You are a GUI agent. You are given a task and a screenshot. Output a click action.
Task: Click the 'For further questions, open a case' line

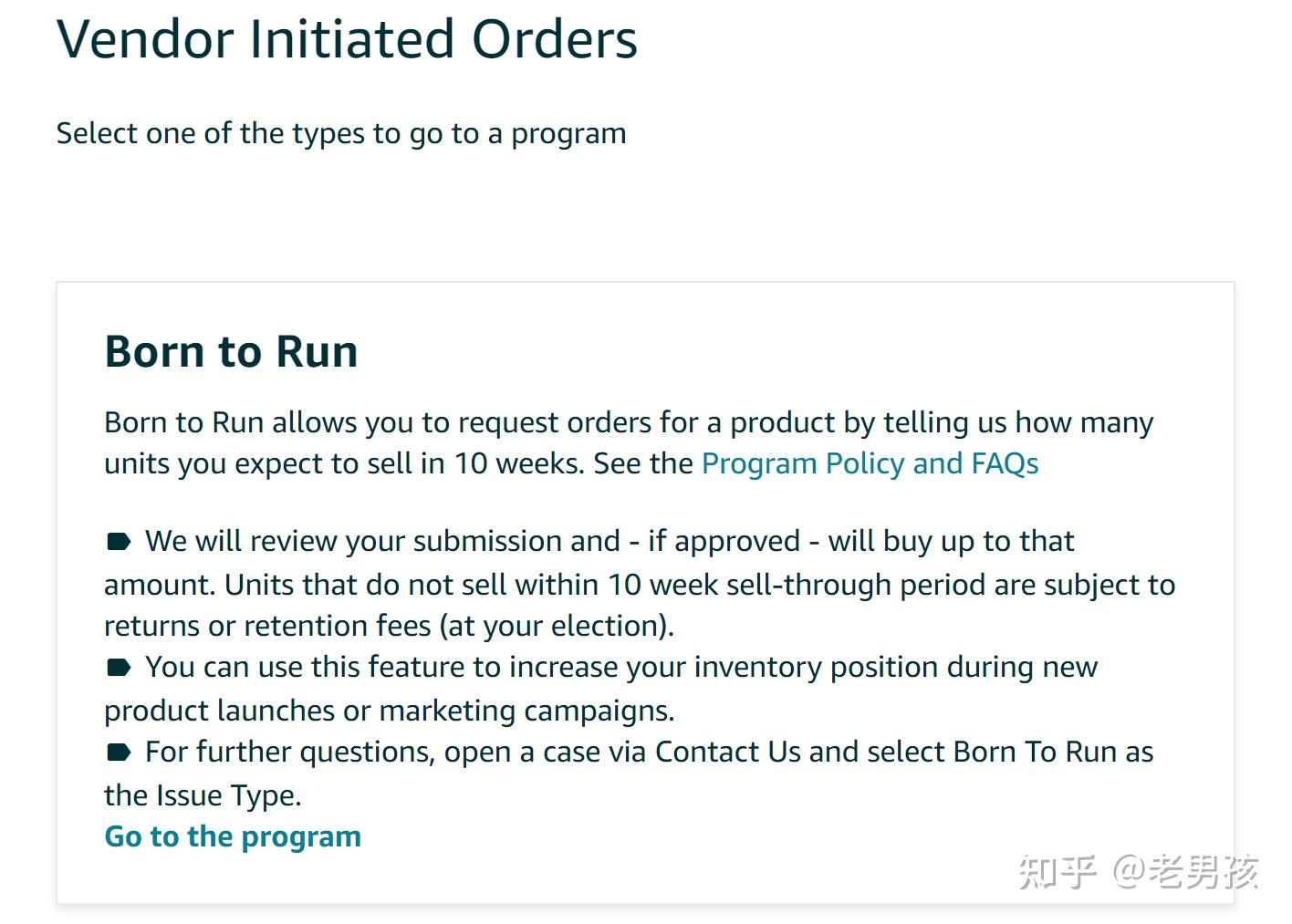point(650,752)
